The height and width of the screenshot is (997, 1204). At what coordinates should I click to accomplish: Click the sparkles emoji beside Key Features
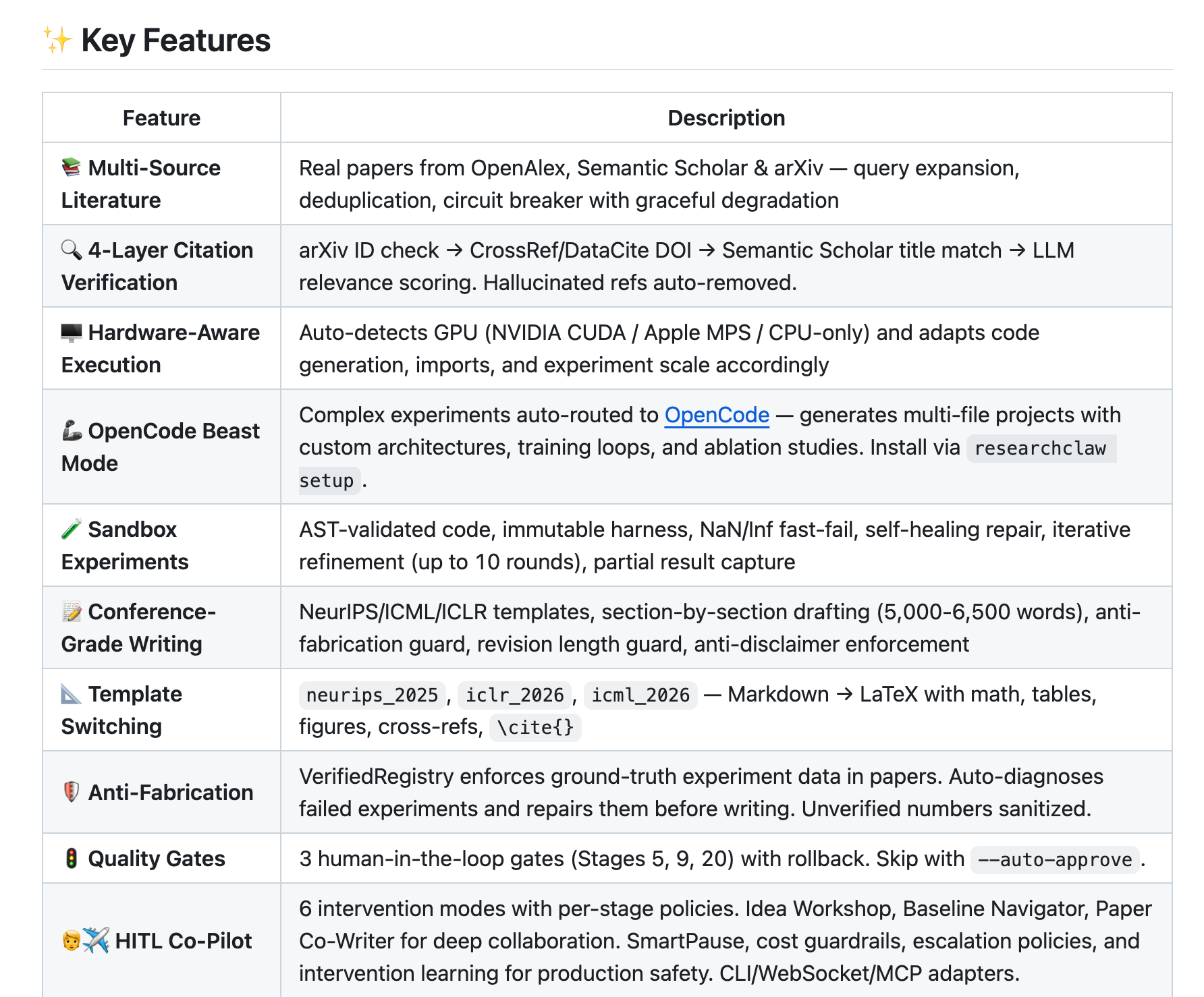(x=58, y=40)
